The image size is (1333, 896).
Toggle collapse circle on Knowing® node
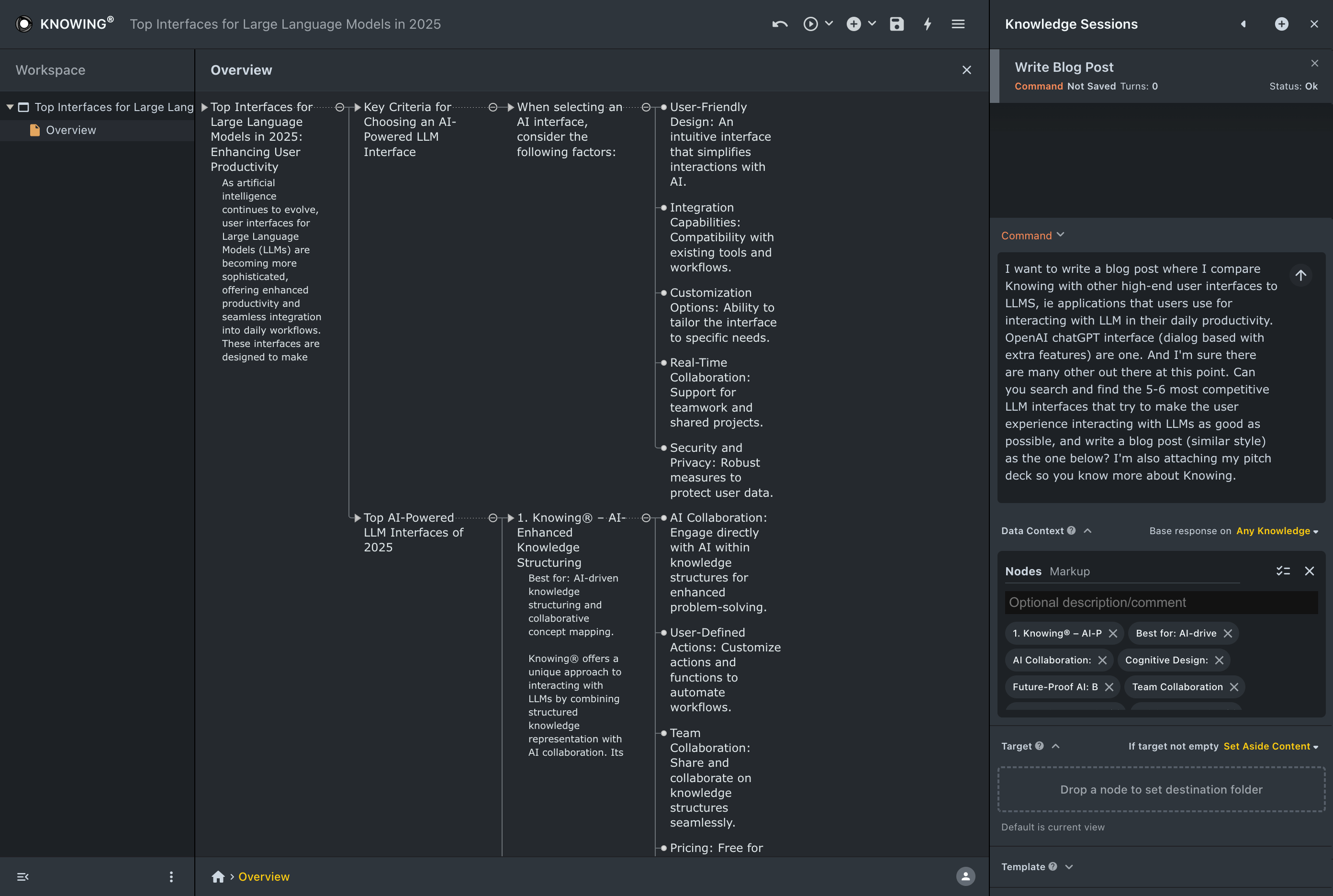646,518
